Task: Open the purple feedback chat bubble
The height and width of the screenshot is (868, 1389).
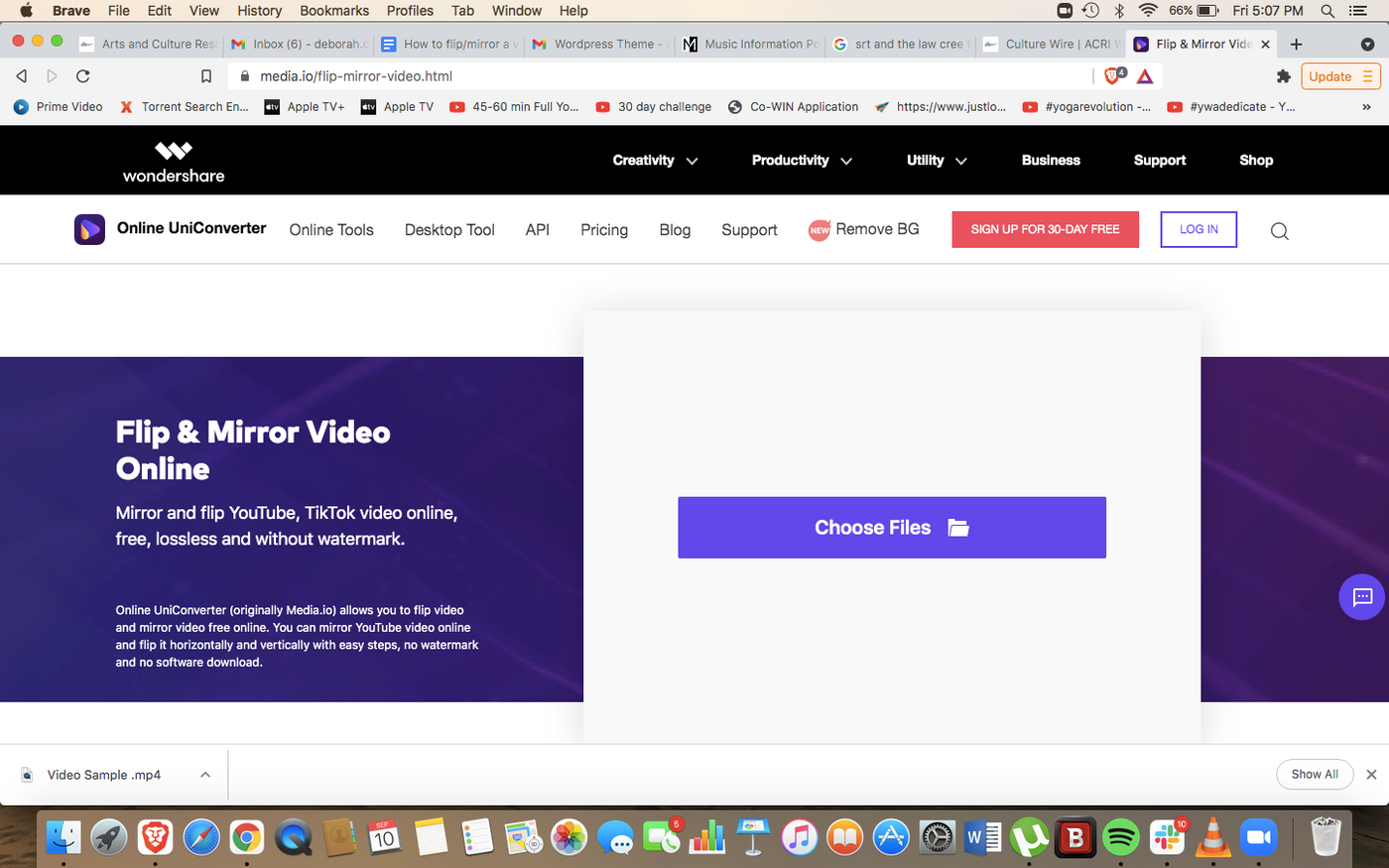Action: click(1362, 596)
